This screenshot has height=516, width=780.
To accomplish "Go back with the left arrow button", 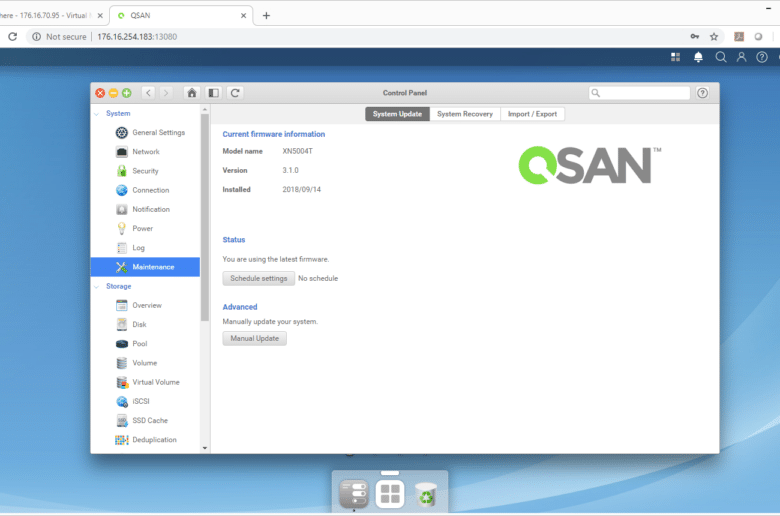I will click(x=148, y=93).
